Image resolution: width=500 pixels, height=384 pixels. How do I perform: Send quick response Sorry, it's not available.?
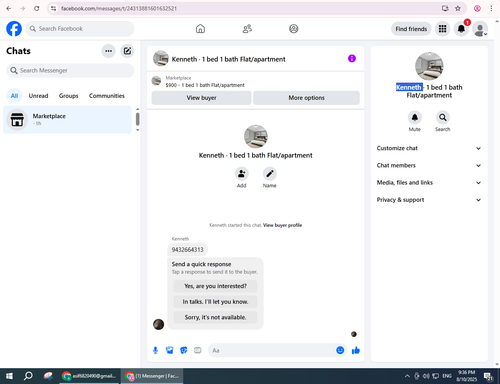click(215, 317)
